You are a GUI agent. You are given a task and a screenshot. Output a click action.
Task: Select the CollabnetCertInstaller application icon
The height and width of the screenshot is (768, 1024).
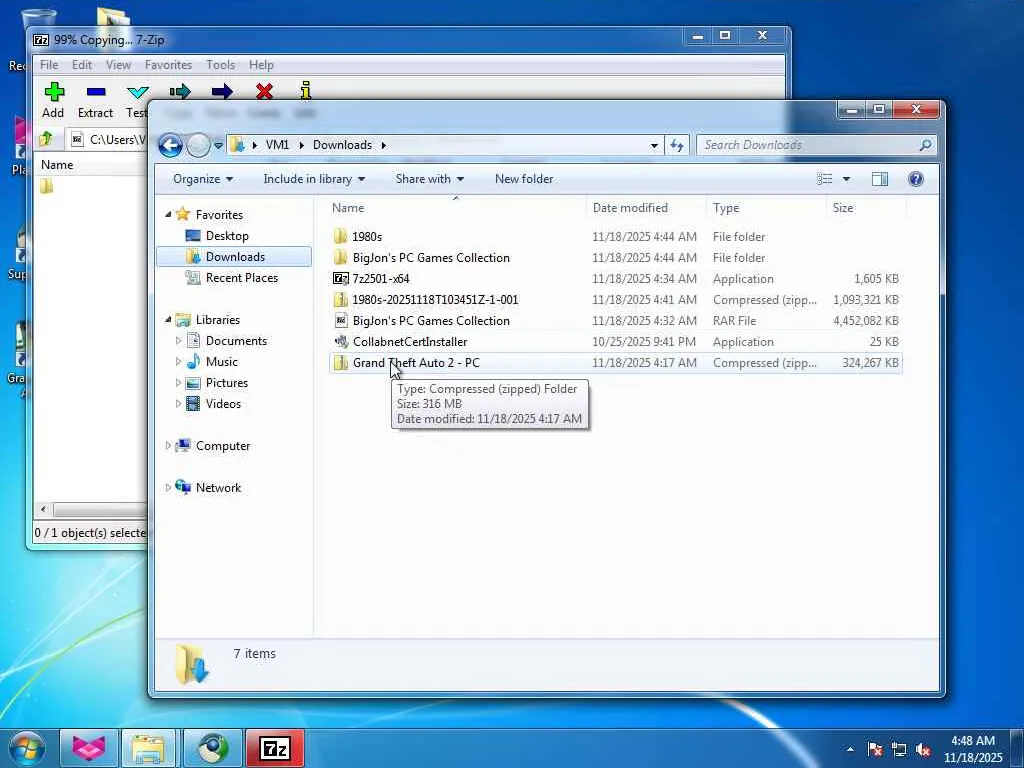pyautogui.click(x=340, y=342)
